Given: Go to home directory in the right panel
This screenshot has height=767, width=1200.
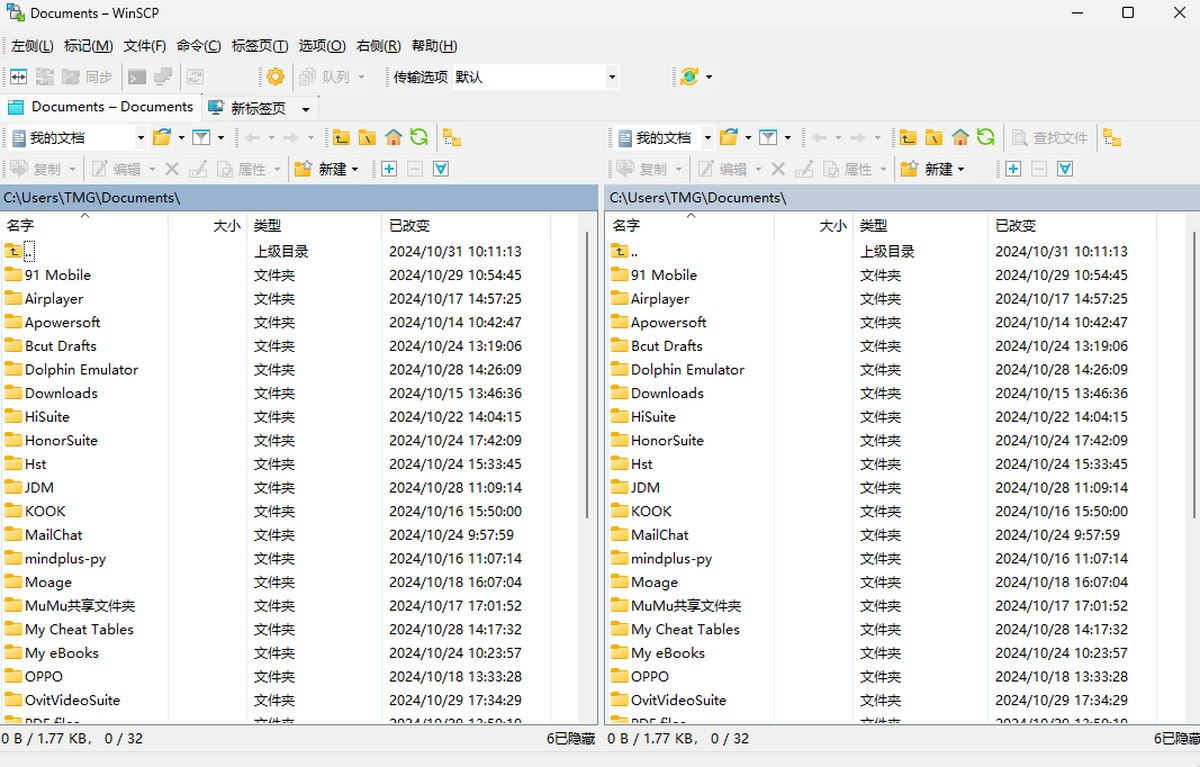Looking at the screenshot, I should tap(960, 136).
